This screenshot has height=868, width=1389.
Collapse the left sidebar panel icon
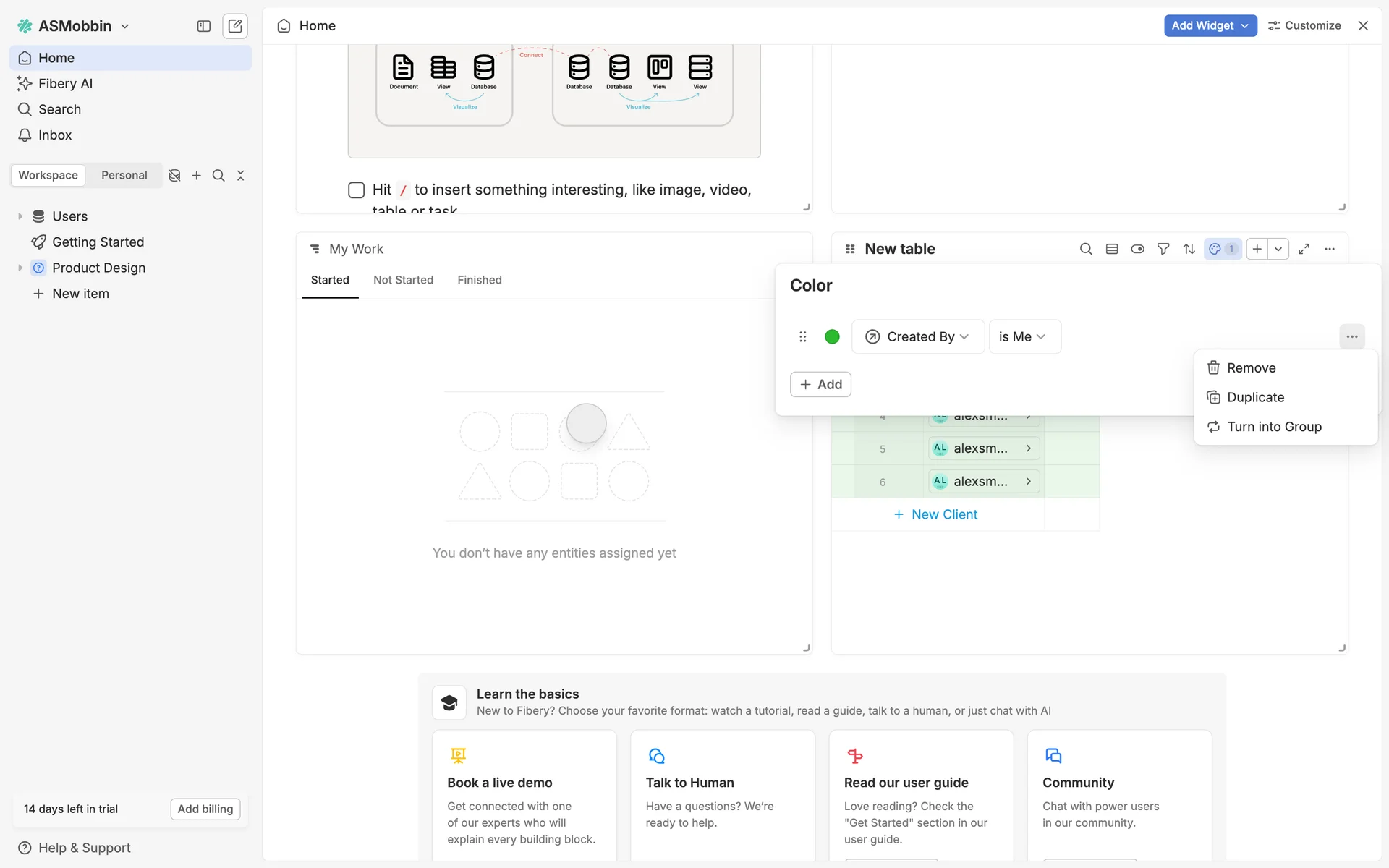pyautogui.click(x=204, y=26)
